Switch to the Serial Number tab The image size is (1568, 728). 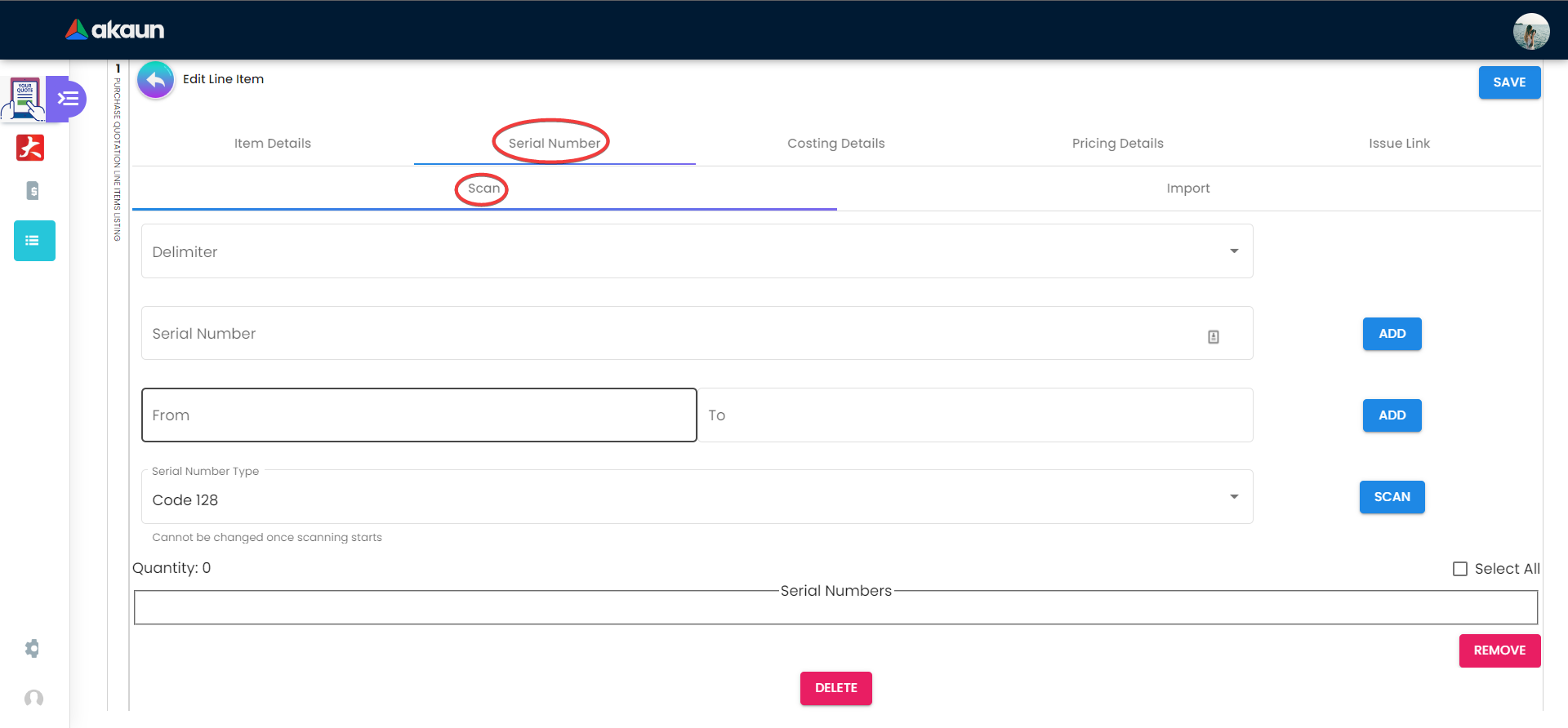[x=555, y=144]
